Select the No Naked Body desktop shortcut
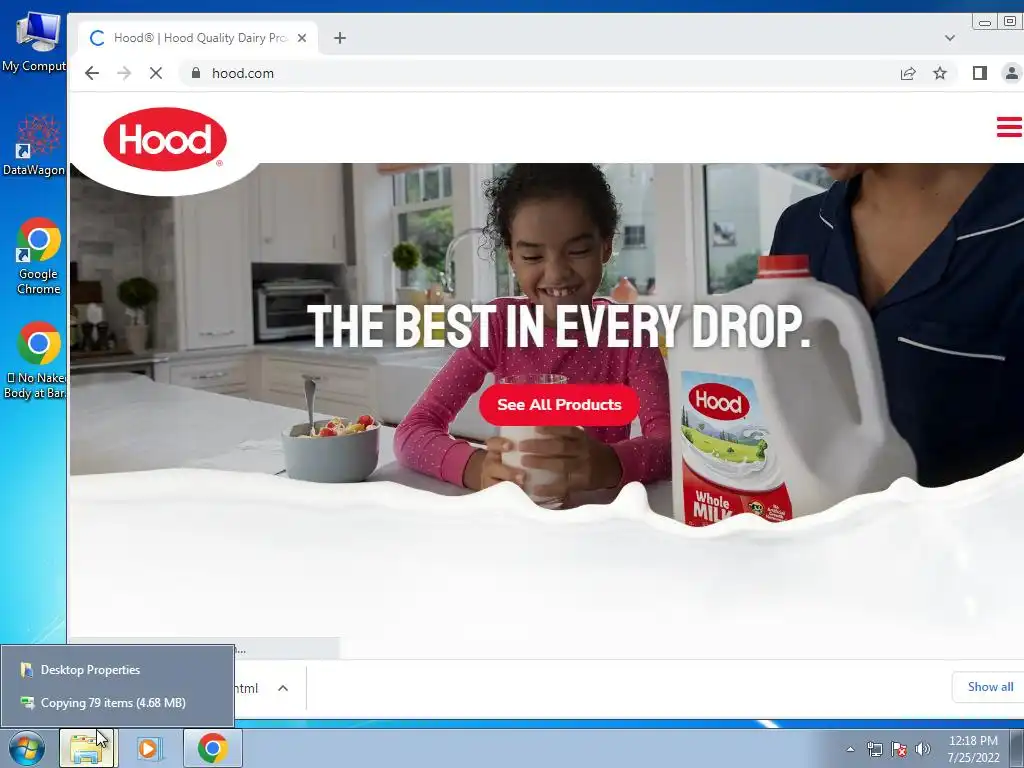The height and width of the screenshot is (768, 1024). (37, 360)
